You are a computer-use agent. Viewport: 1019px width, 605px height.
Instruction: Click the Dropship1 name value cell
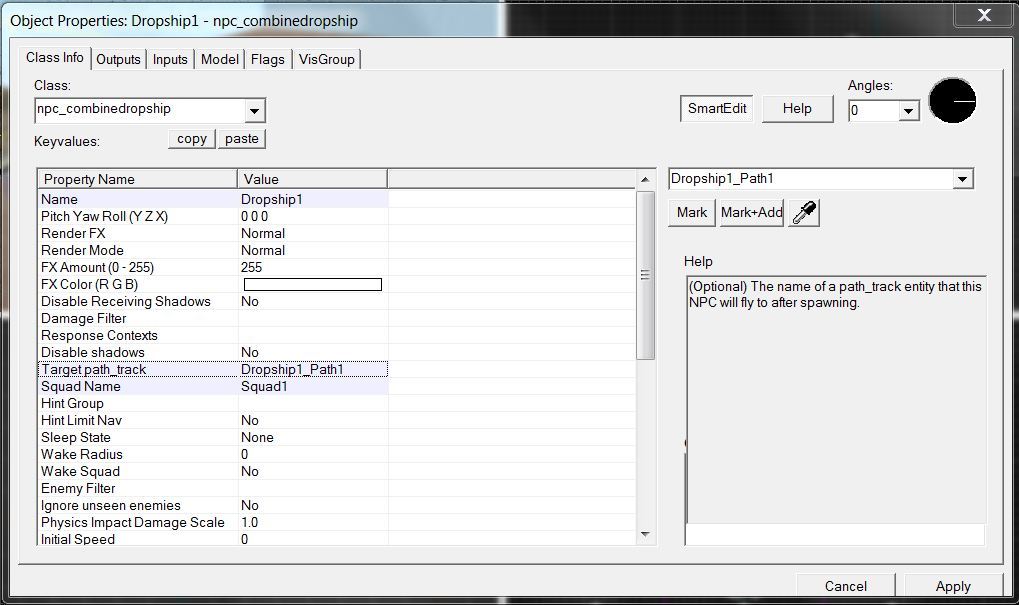[313, 200]
